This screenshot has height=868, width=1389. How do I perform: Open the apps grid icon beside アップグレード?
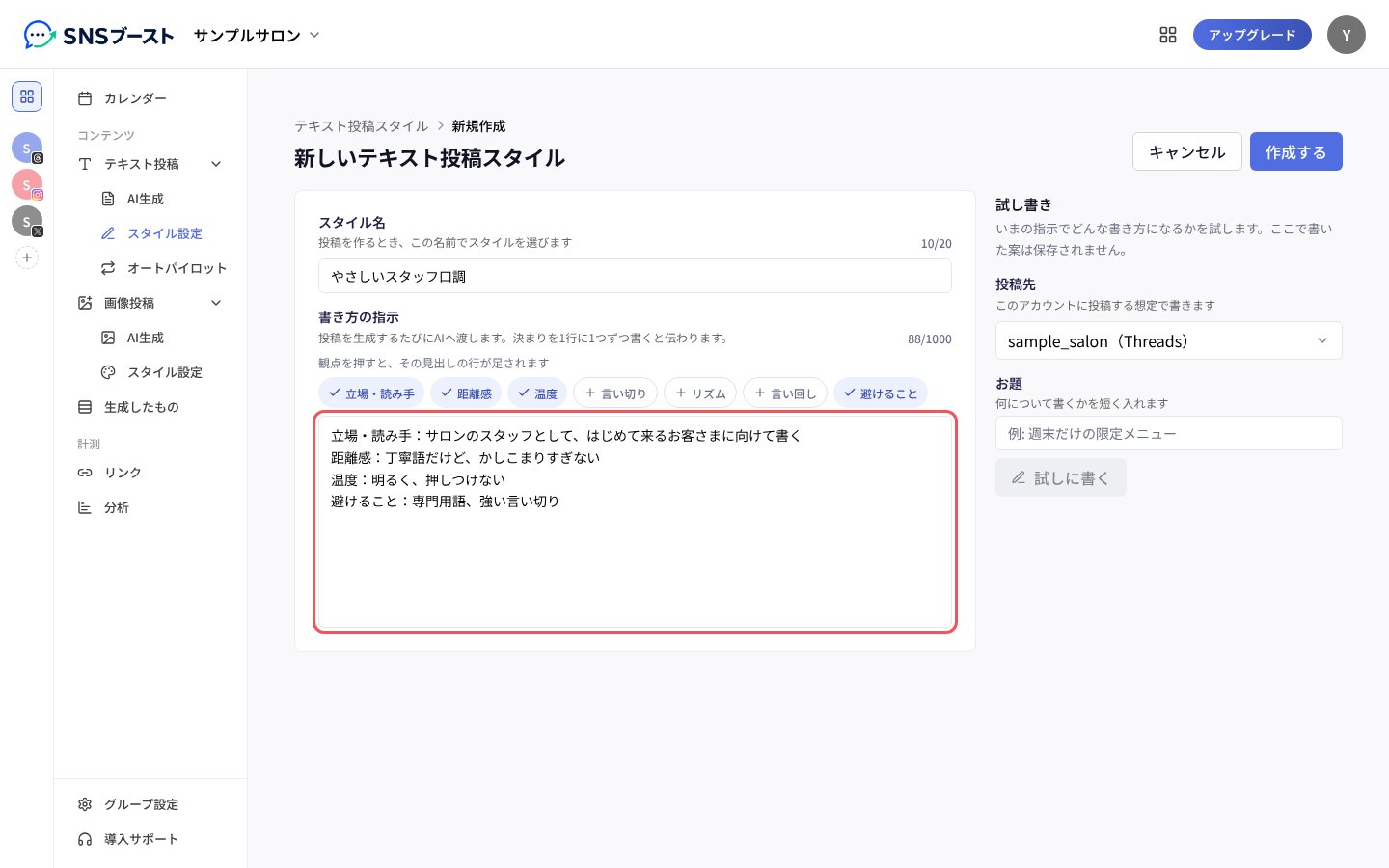click(x=1168, y=35)
